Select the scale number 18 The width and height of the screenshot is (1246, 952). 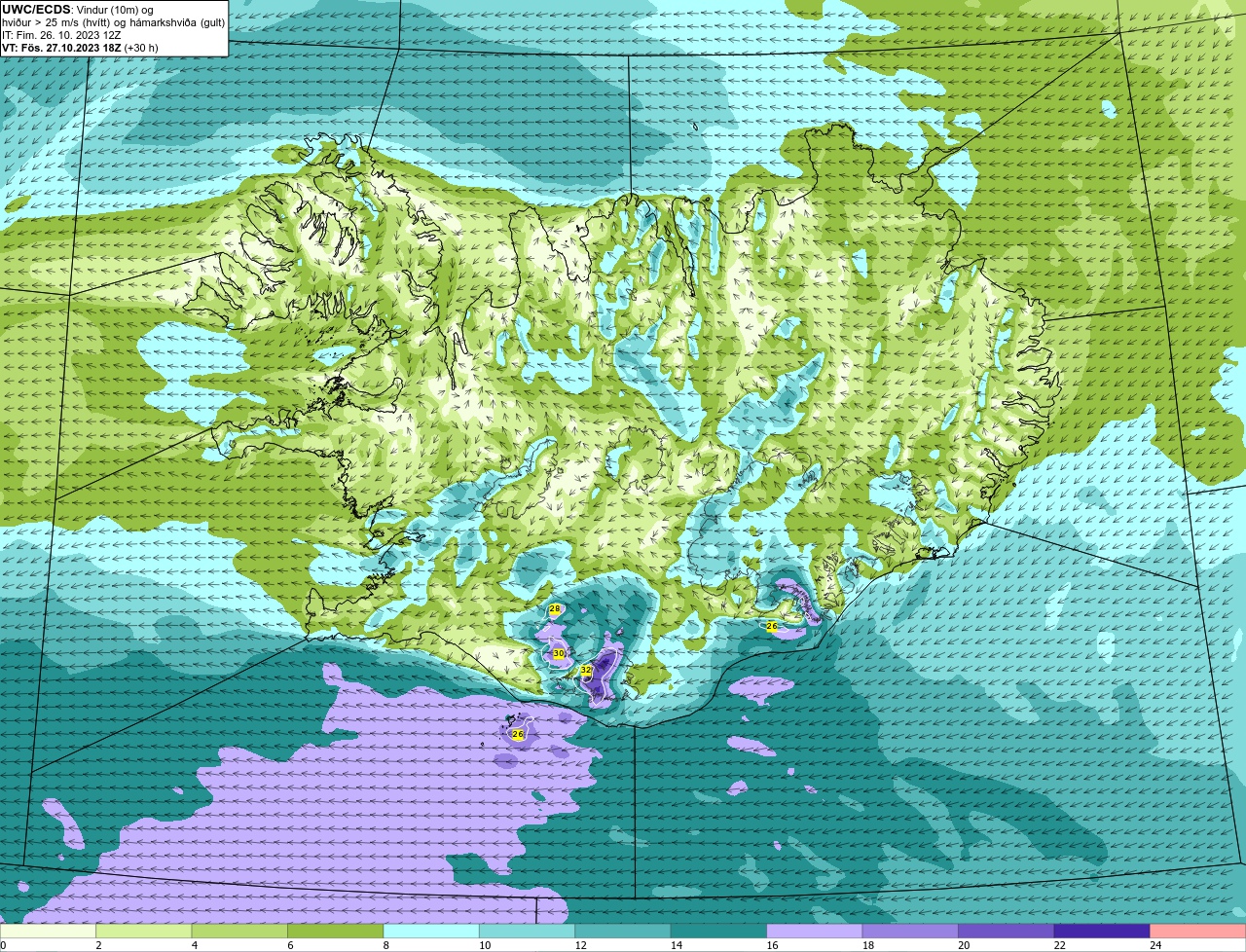(x=867, y=944)
